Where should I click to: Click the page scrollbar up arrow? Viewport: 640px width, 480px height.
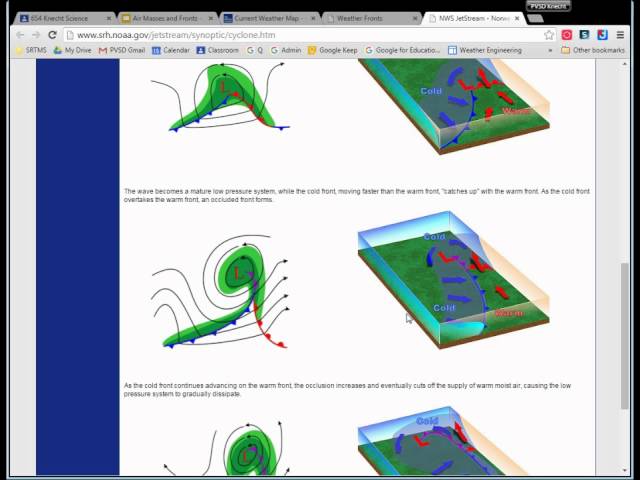click(x=624, y=64)
